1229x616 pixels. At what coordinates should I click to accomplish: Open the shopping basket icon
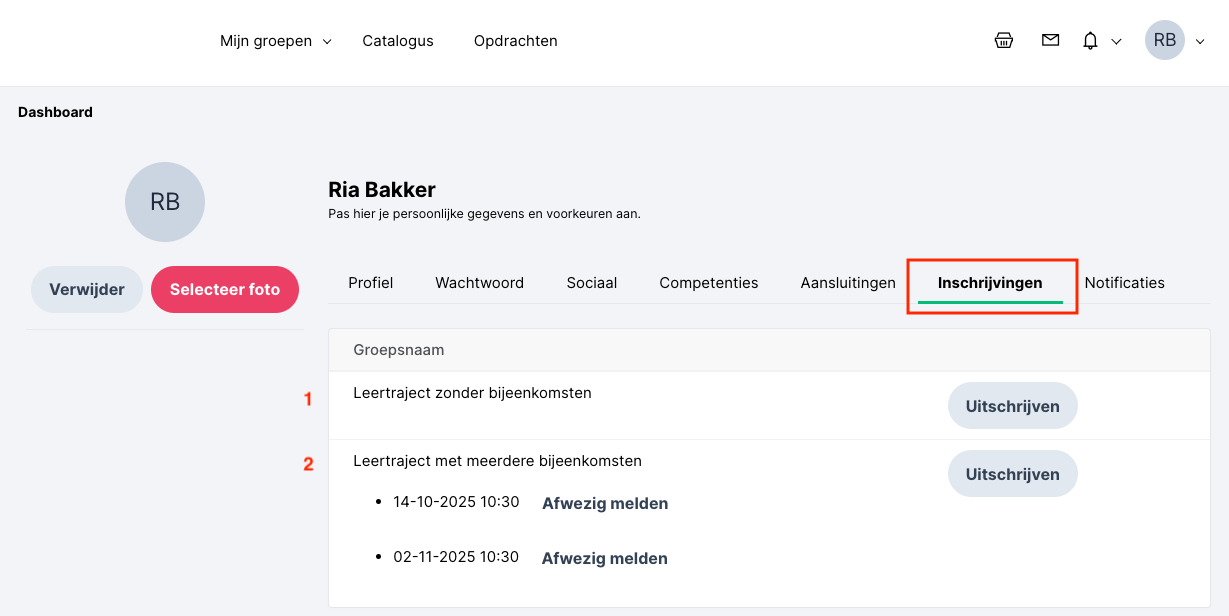tap(1004, 41)
